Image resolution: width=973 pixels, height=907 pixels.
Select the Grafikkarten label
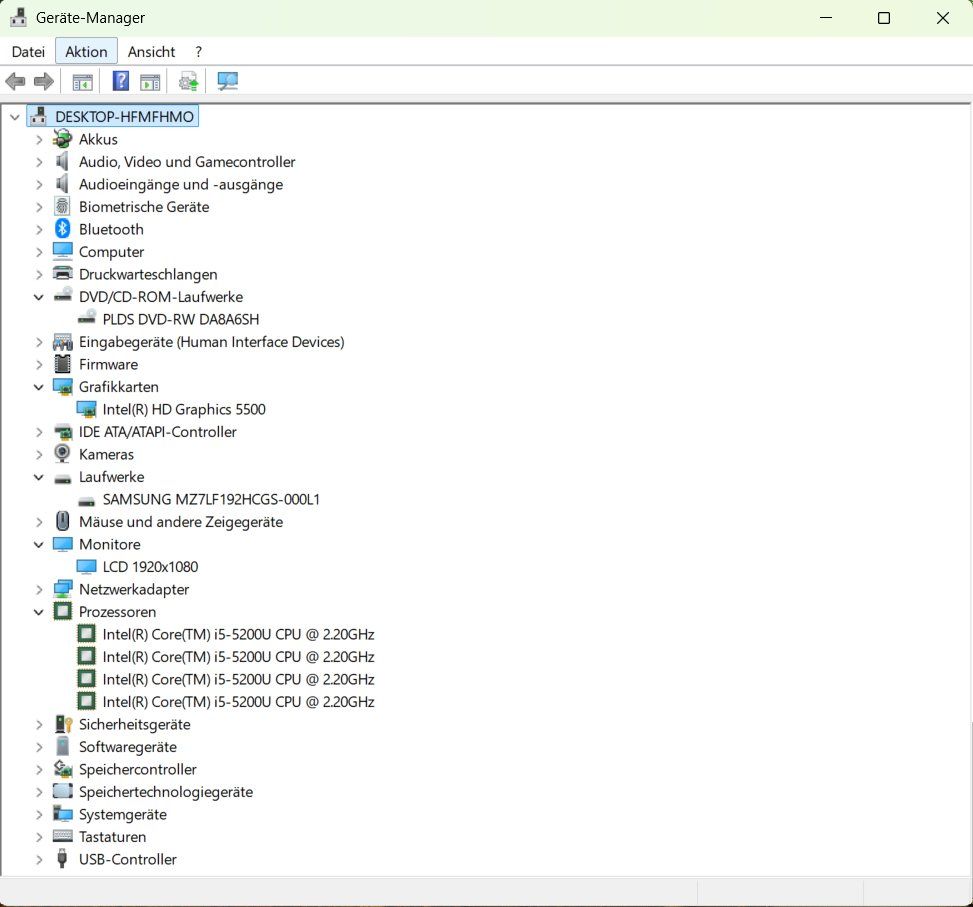tap(119, 386)
